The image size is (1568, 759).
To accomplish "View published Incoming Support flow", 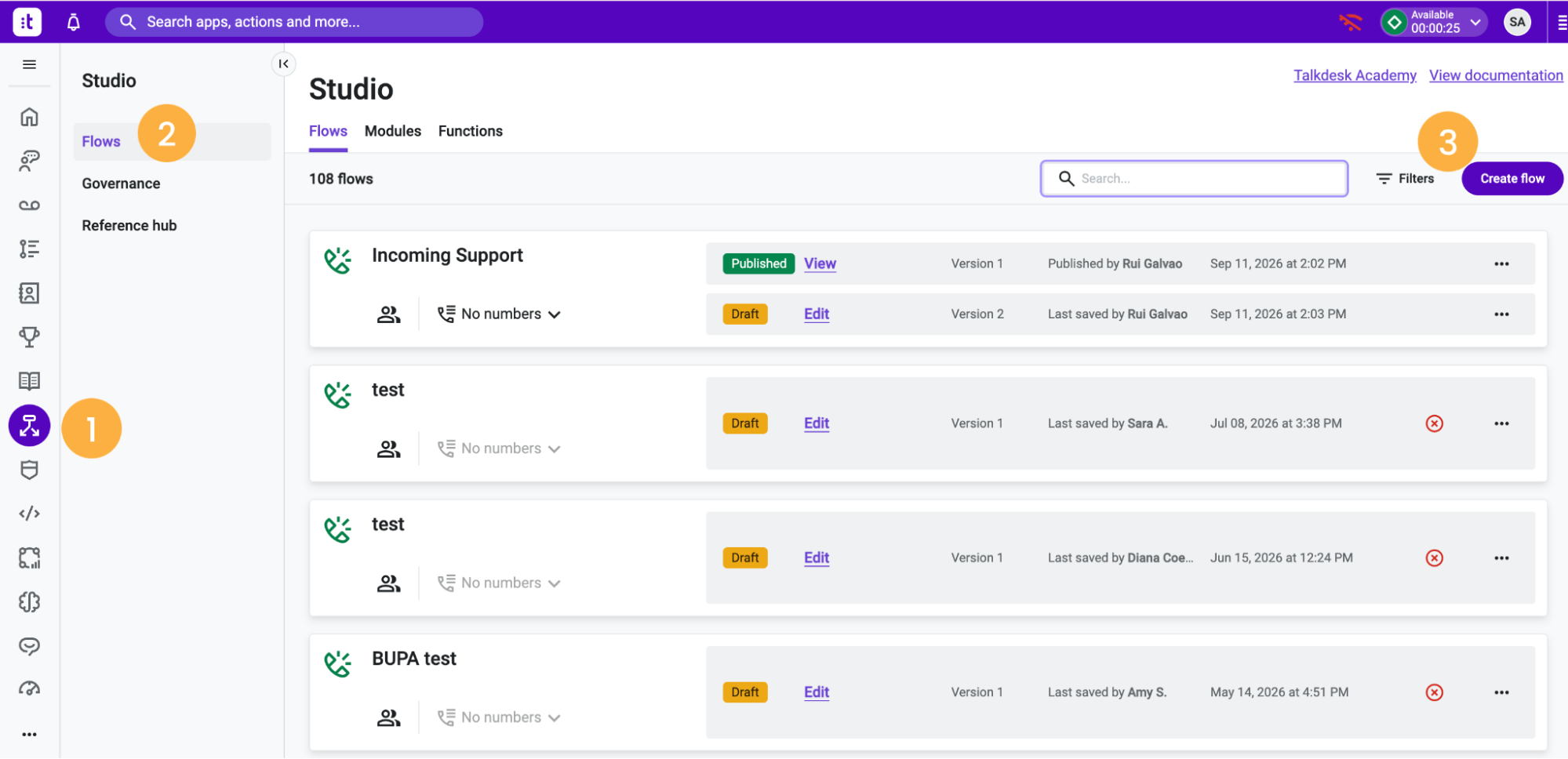I will tap(820, 263).
